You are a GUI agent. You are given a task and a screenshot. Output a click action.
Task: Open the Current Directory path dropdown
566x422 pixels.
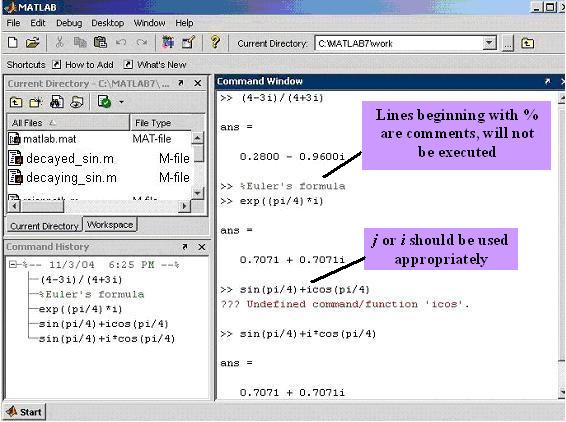[489, 43]
